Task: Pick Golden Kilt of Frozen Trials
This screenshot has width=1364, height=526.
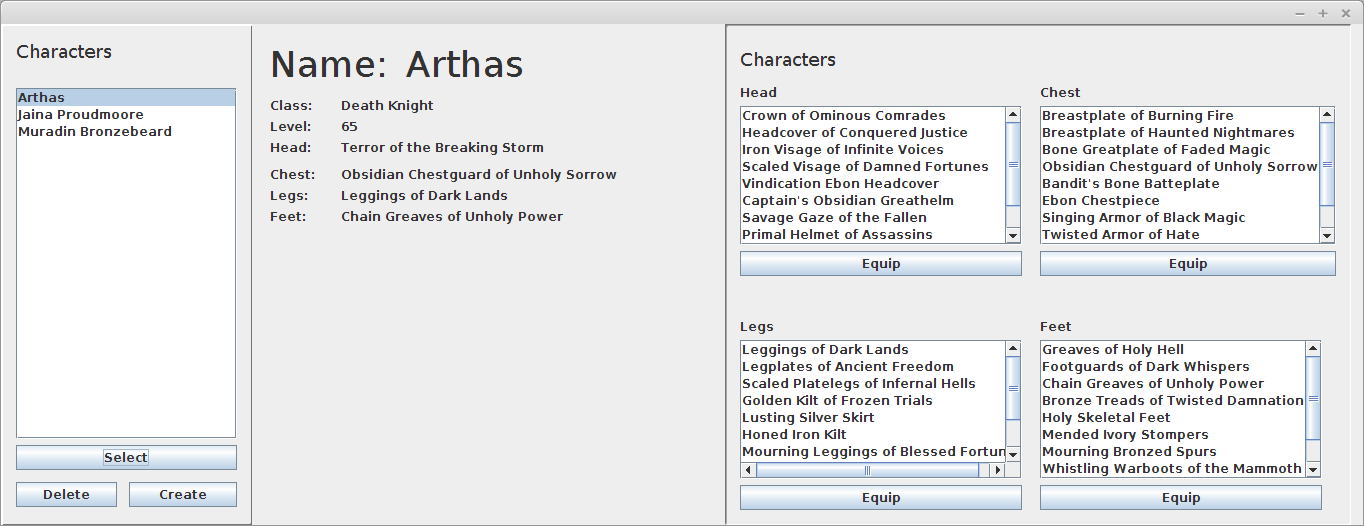Action: pyautogui.click(x=873, y=400)
